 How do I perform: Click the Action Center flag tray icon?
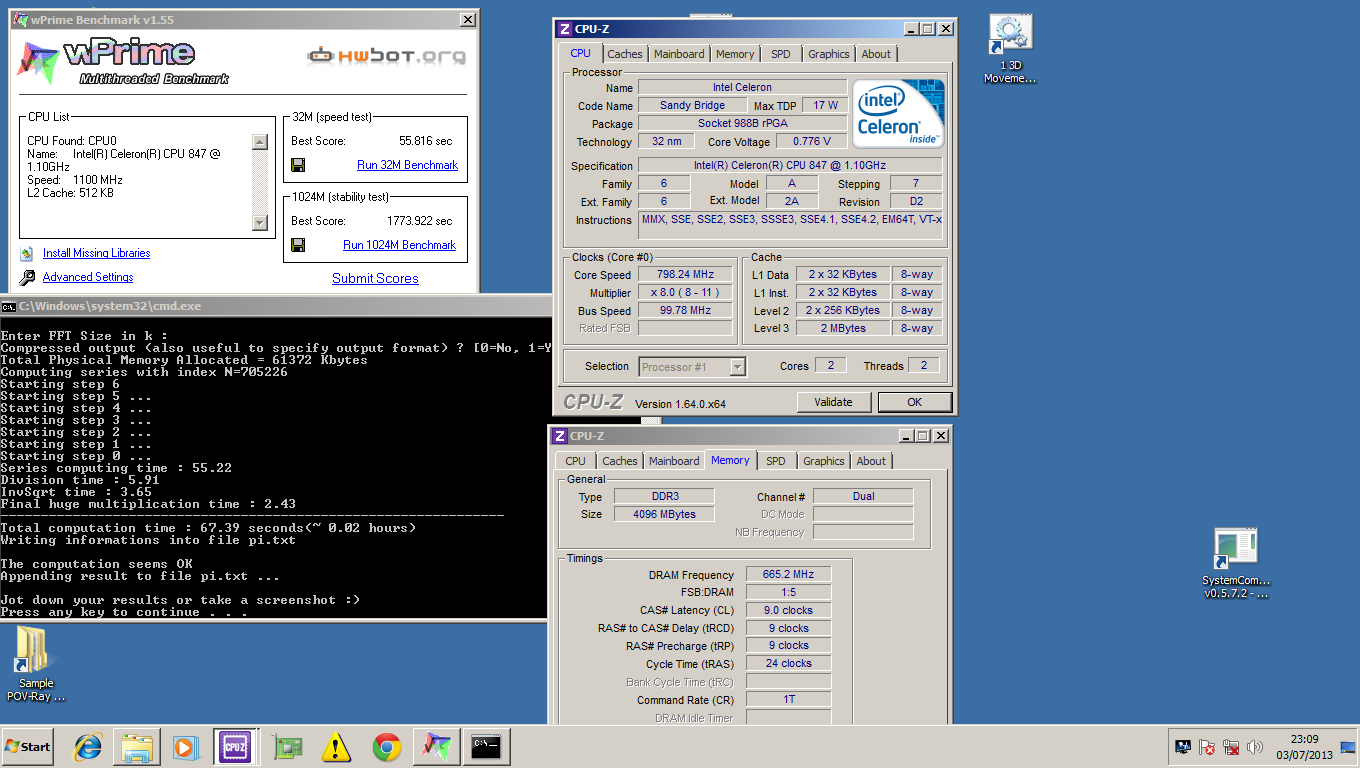point(1207,747)
